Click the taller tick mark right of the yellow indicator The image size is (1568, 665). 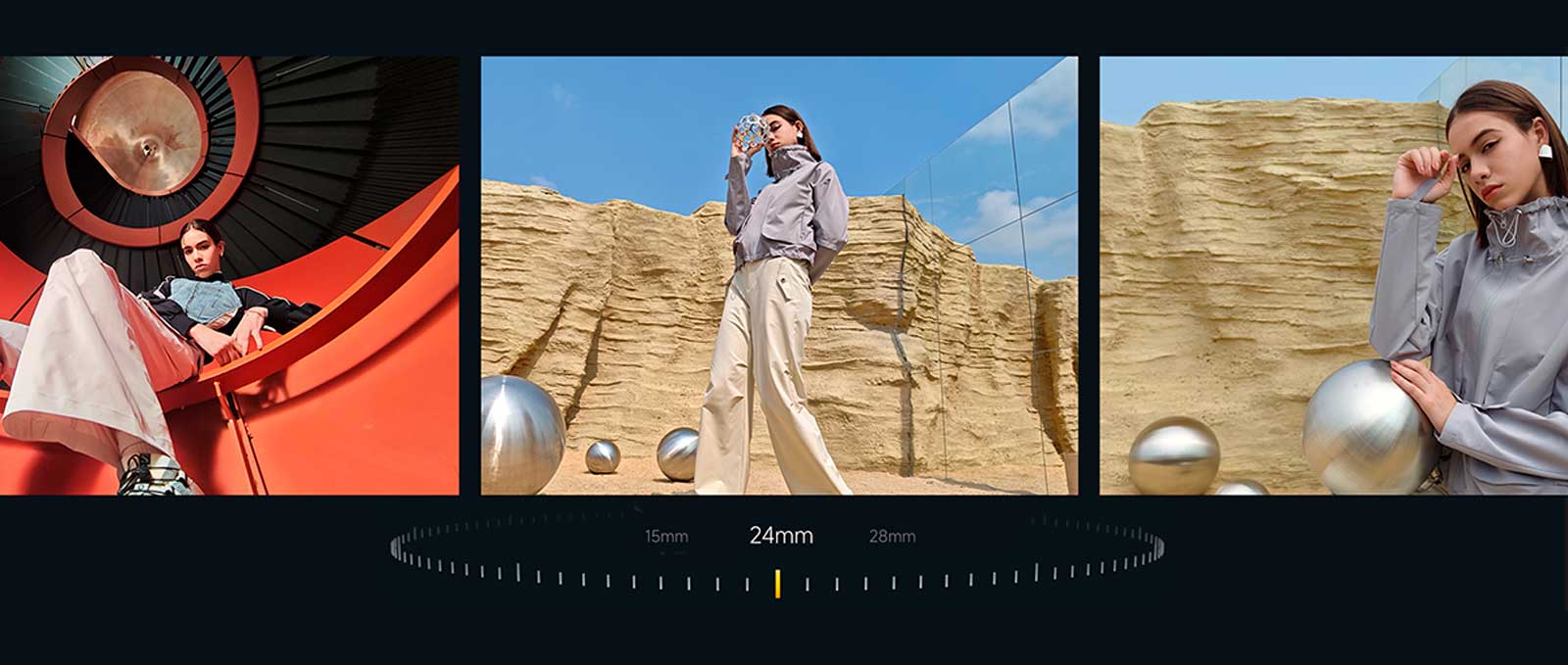[x=1037, y=573]
